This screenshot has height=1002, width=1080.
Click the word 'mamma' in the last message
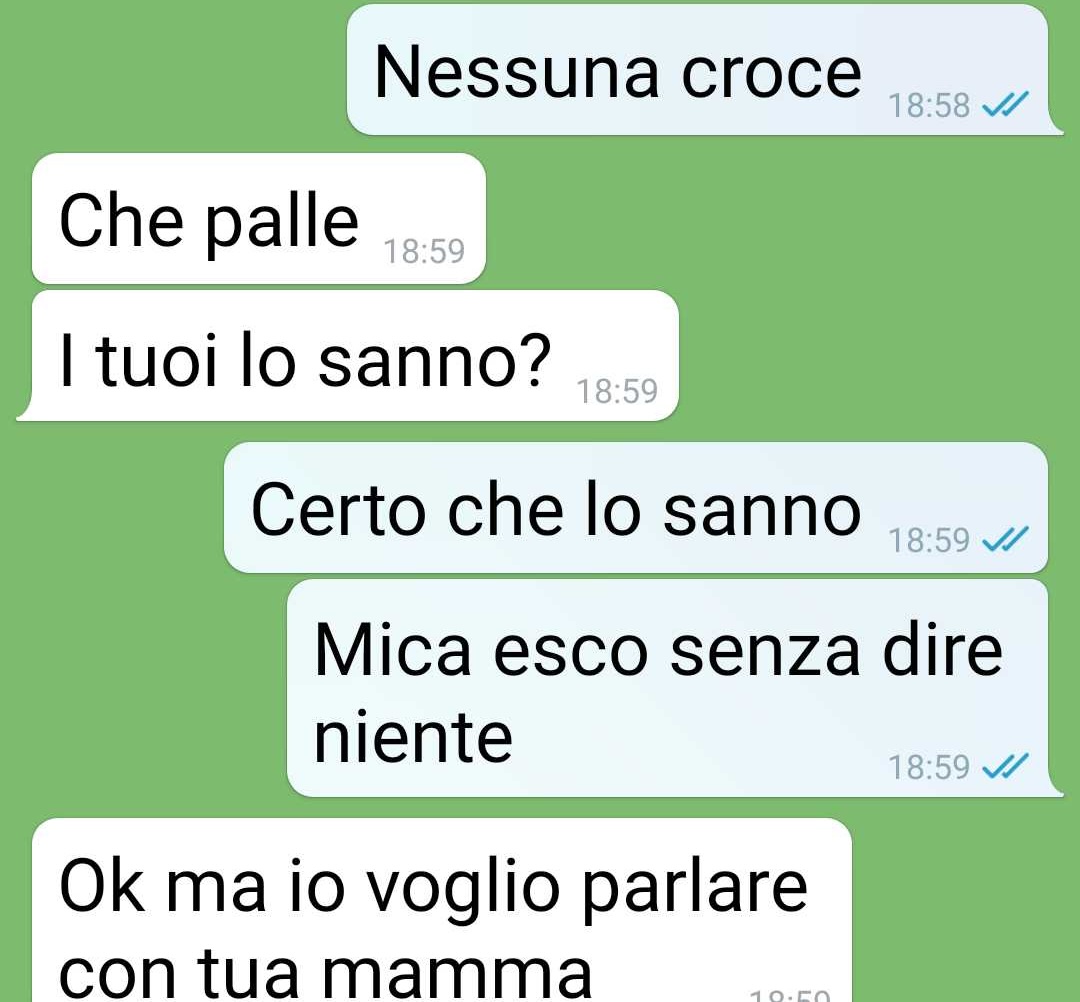(x=457, y=978)
